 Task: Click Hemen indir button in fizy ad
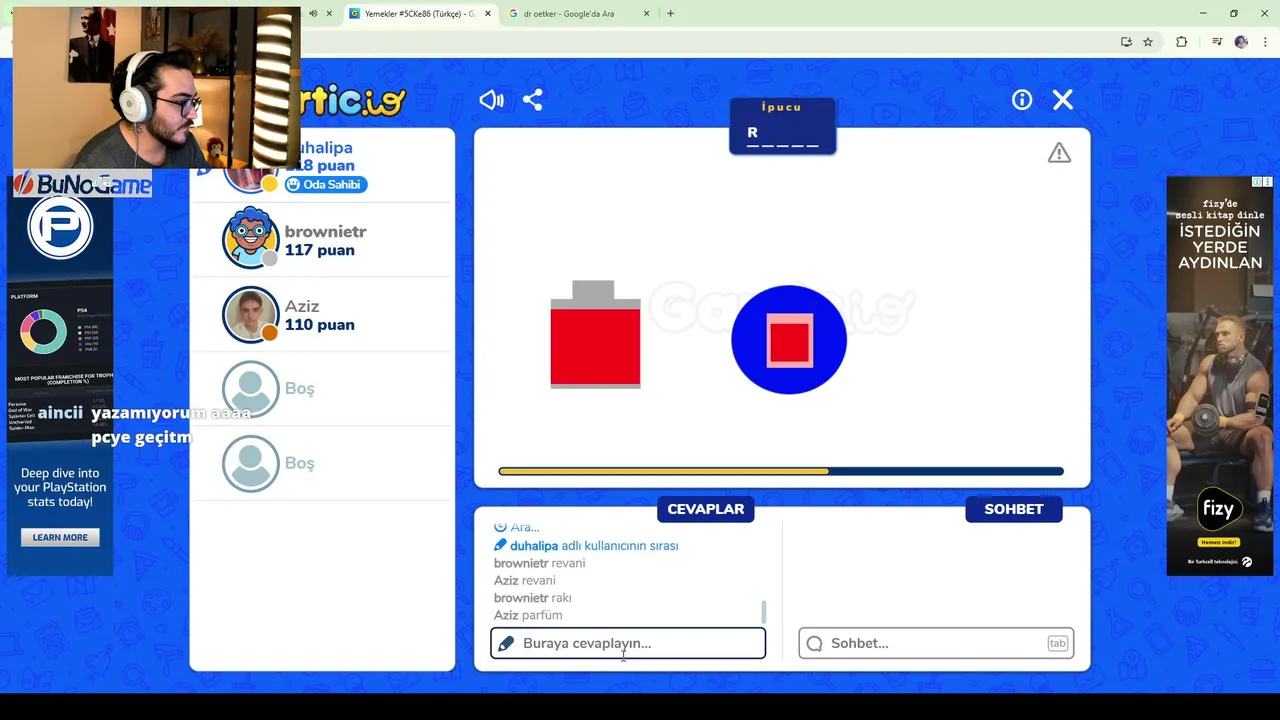coord(1219,542)
